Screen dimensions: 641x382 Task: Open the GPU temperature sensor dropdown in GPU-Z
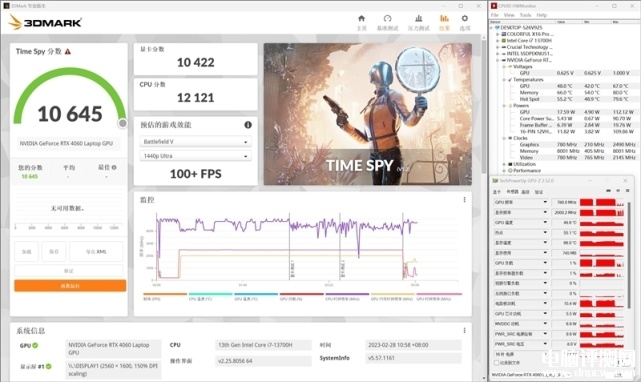click(545, 222)
